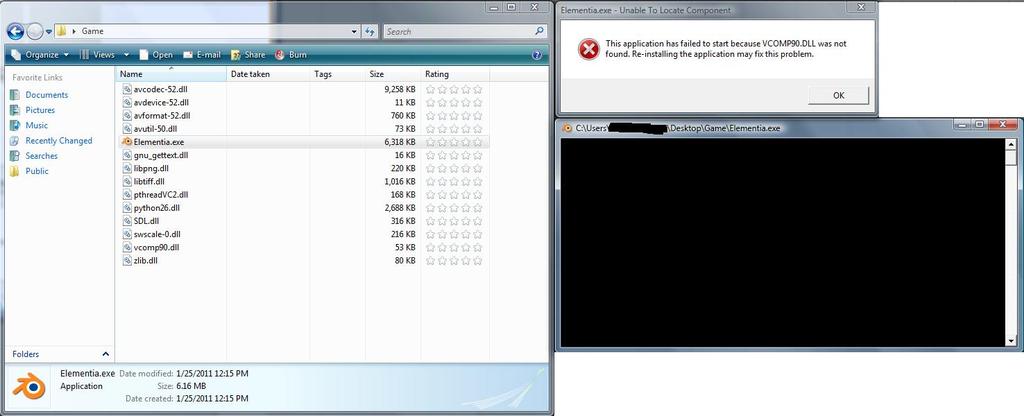Set first rating star for vcomp90.dll
Screen dimensions: 1024x416
coord(430,247)
